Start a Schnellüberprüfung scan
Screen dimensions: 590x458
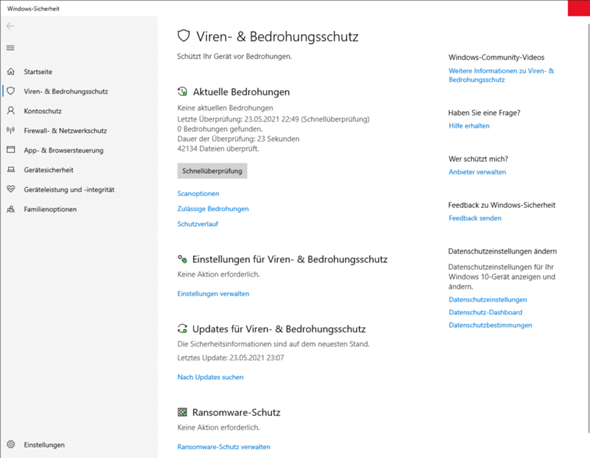pos(212,171)
